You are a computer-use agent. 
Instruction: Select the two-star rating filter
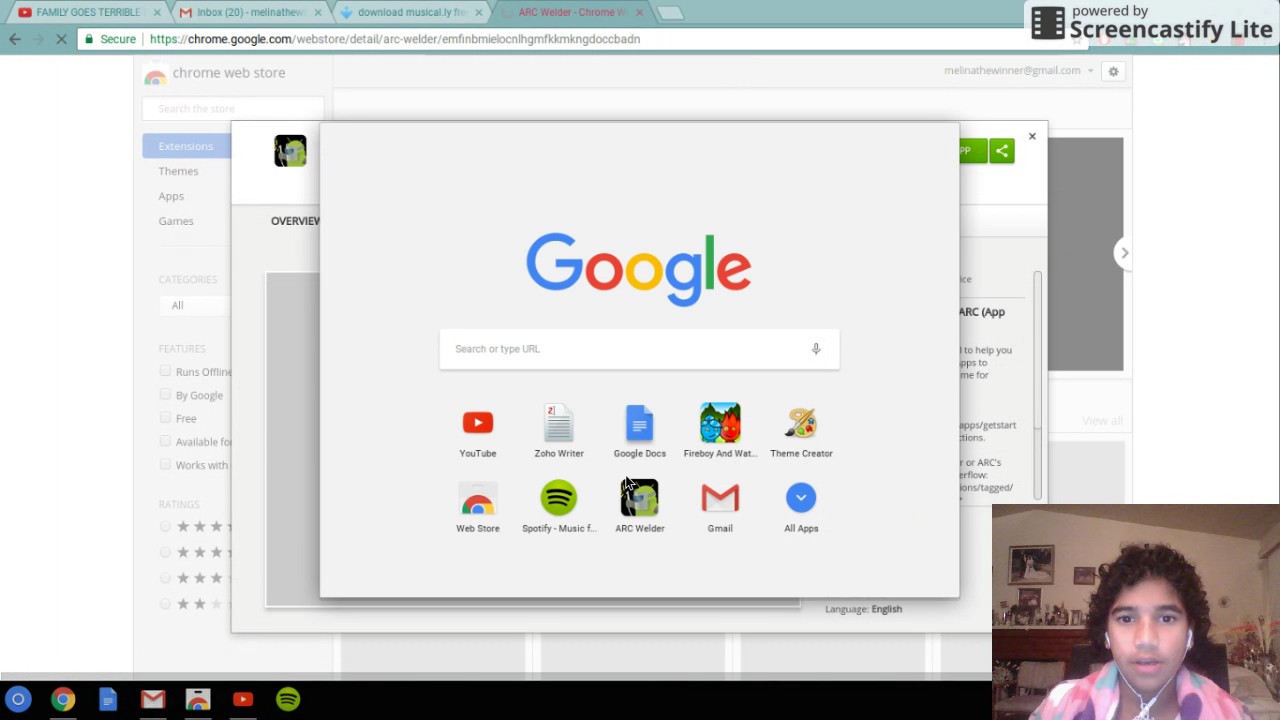(x=165, y=604)
